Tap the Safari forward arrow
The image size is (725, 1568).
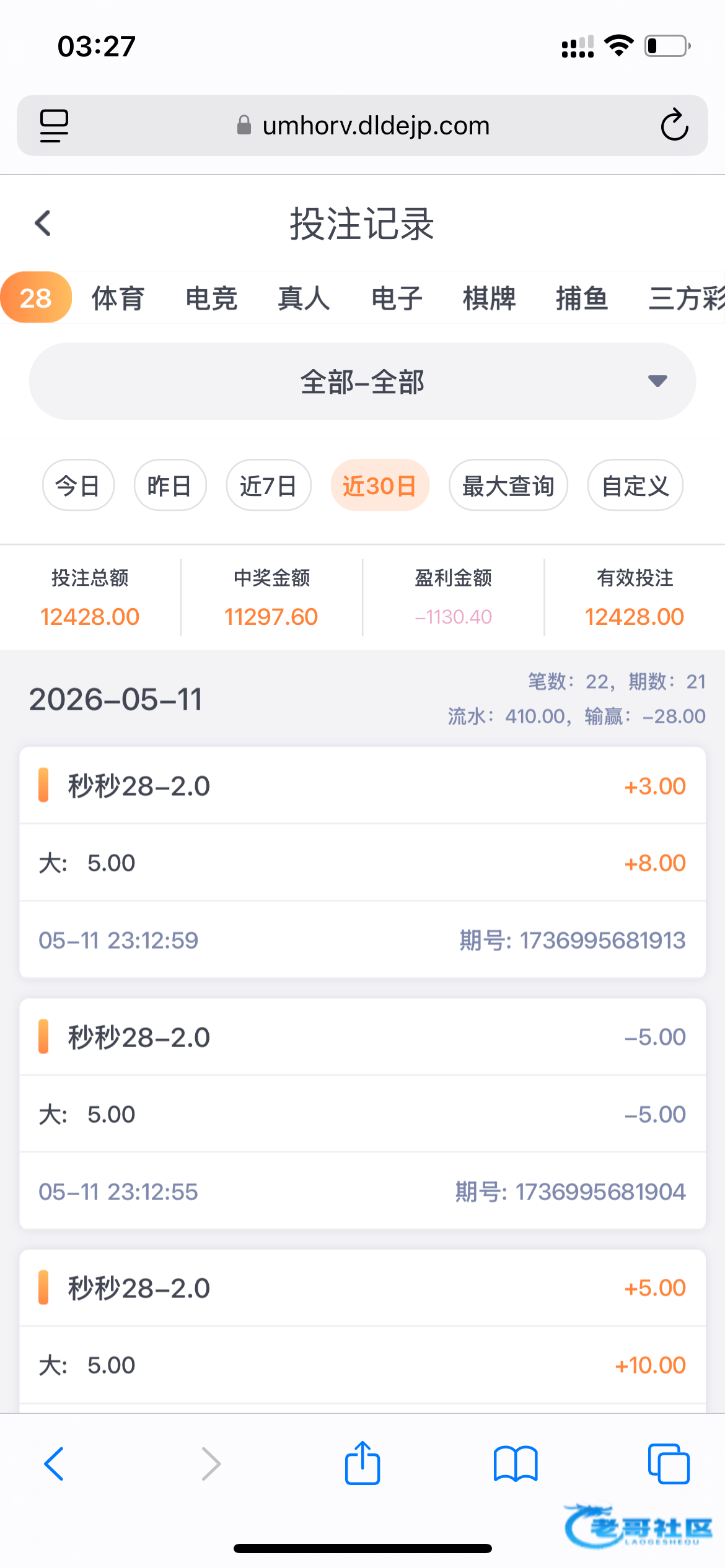(x=211, y=1464)
